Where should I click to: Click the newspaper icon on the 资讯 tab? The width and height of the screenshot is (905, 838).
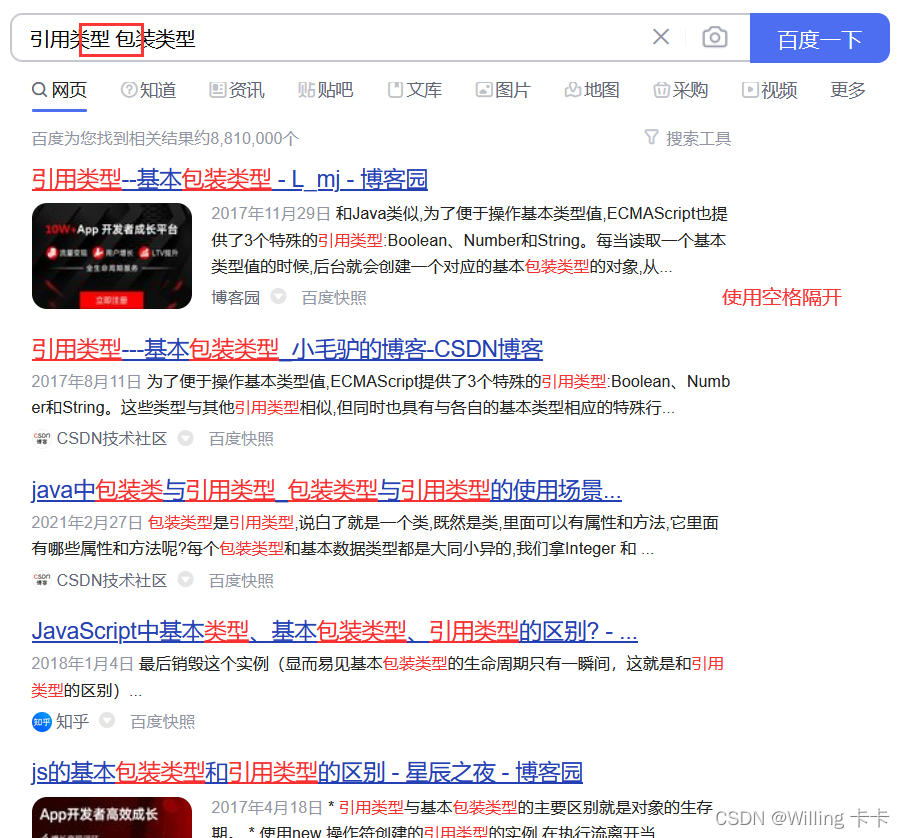tap(217, 90)
